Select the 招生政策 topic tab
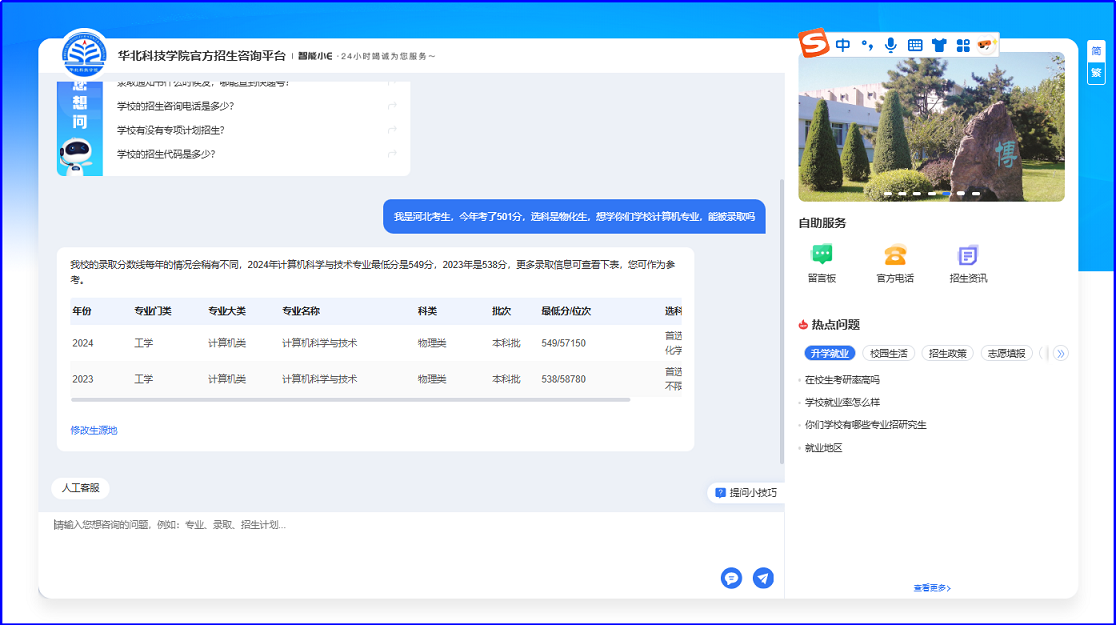The width and height of the screenshot is (1116, 625). click(x=947, y=353)
